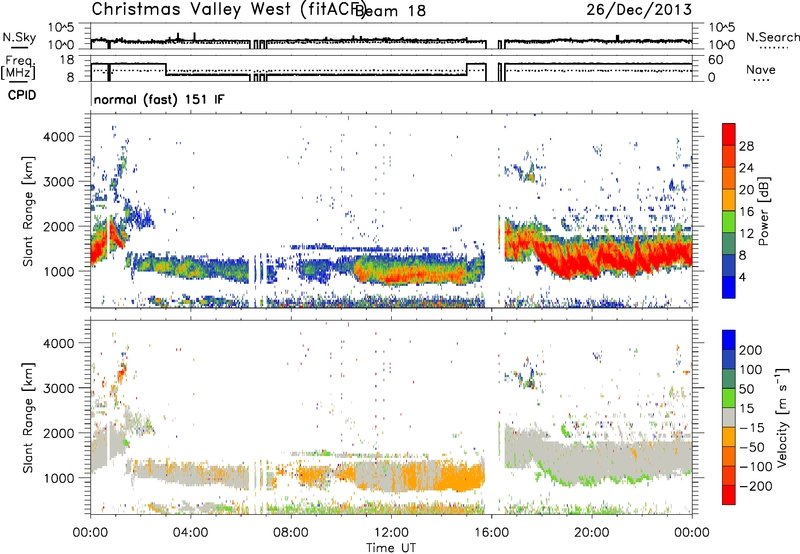Click "4000" on the power panel axis
Viewport: 800px width, 554px height.
pos(58,137)
